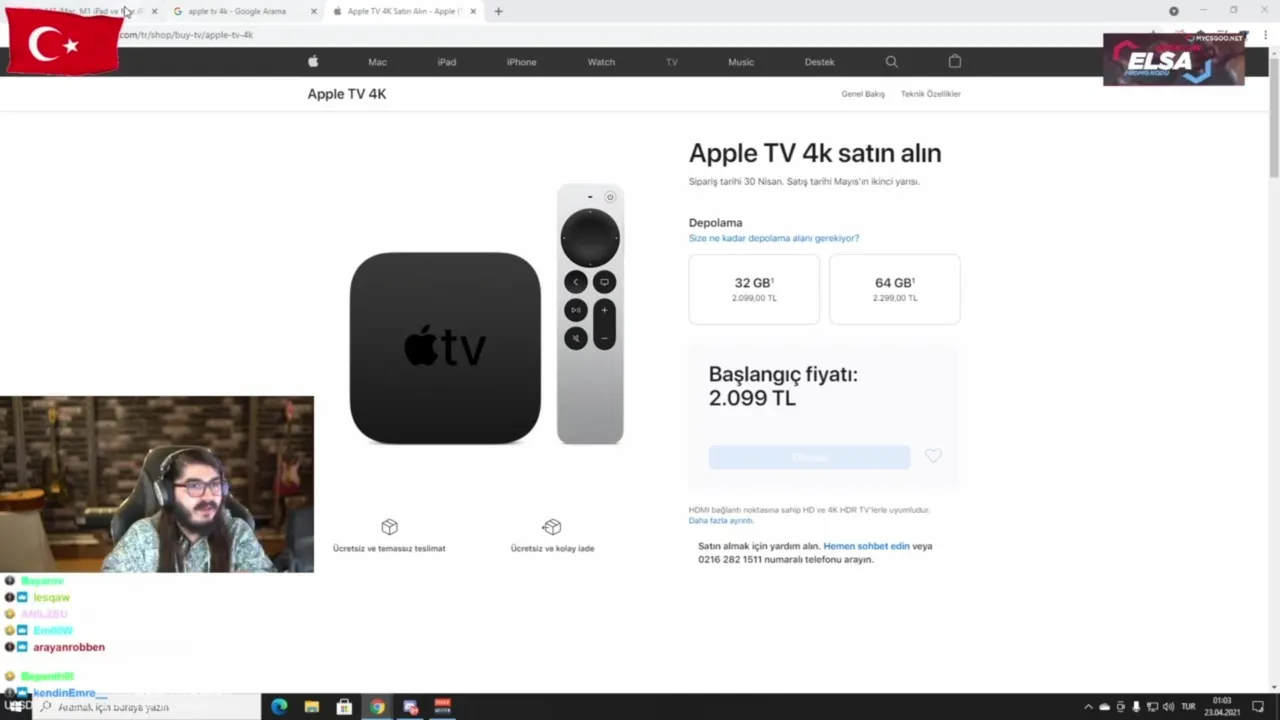Go to Genel Bakış section

[863, 94]
